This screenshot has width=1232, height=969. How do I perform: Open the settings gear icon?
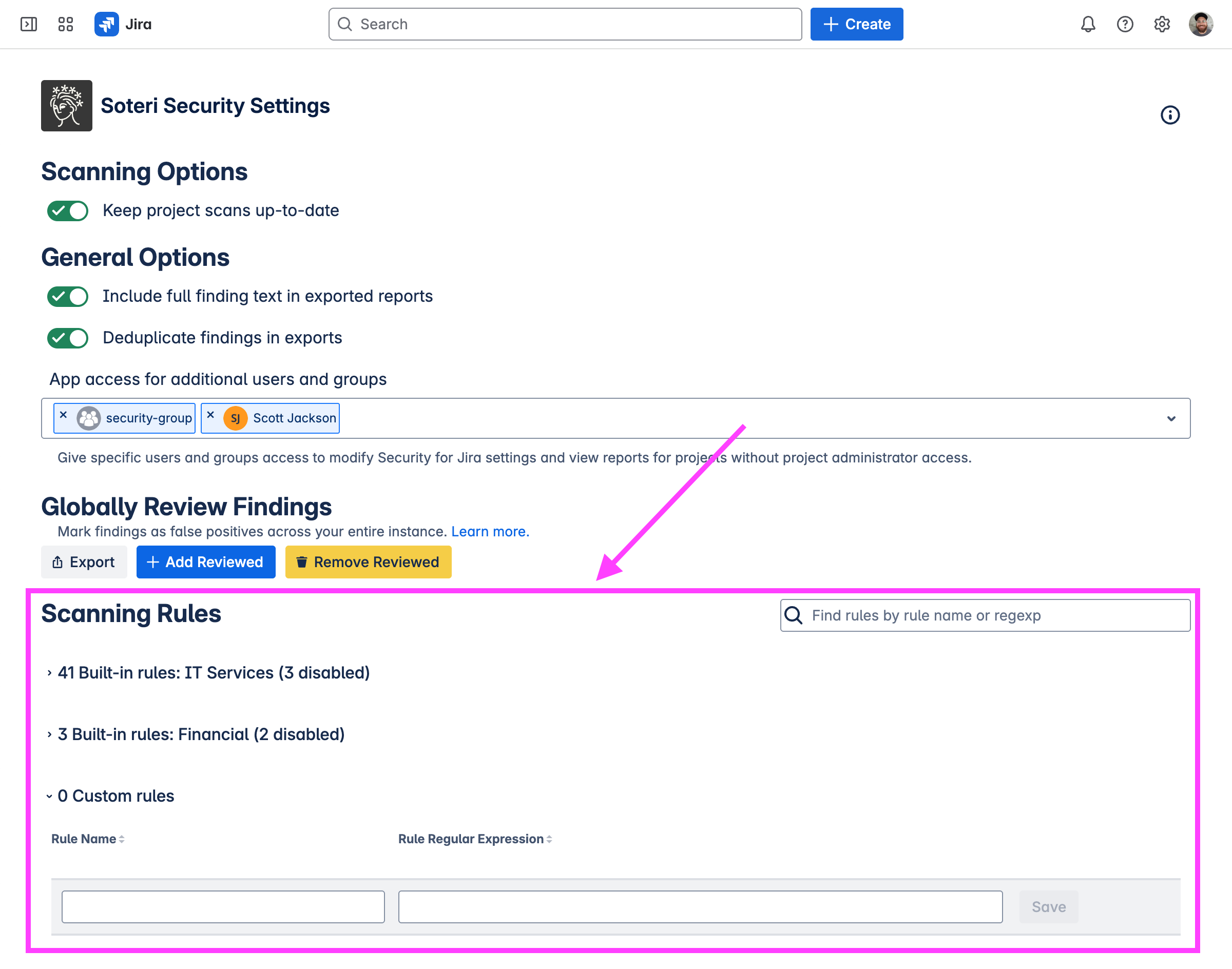1162,24
